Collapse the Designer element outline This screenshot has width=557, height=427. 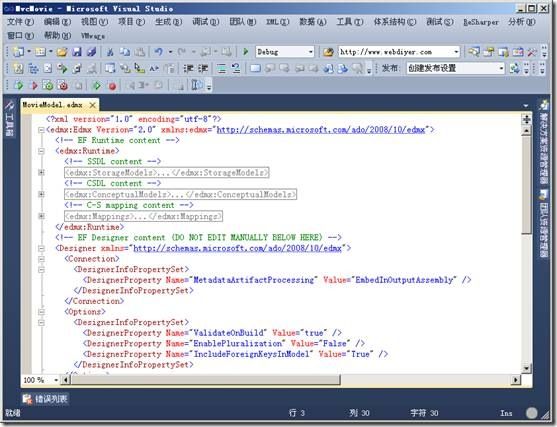click(41, 248)
